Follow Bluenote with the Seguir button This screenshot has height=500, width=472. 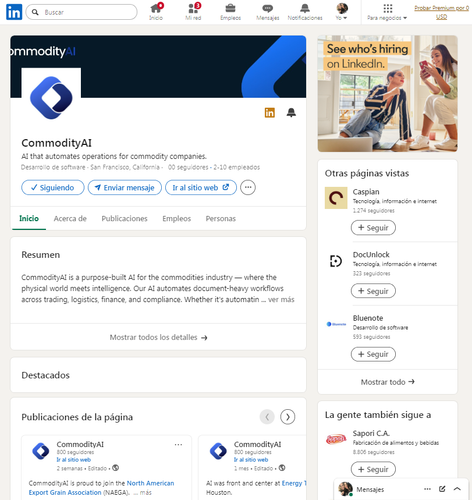[x=373, y=354]
